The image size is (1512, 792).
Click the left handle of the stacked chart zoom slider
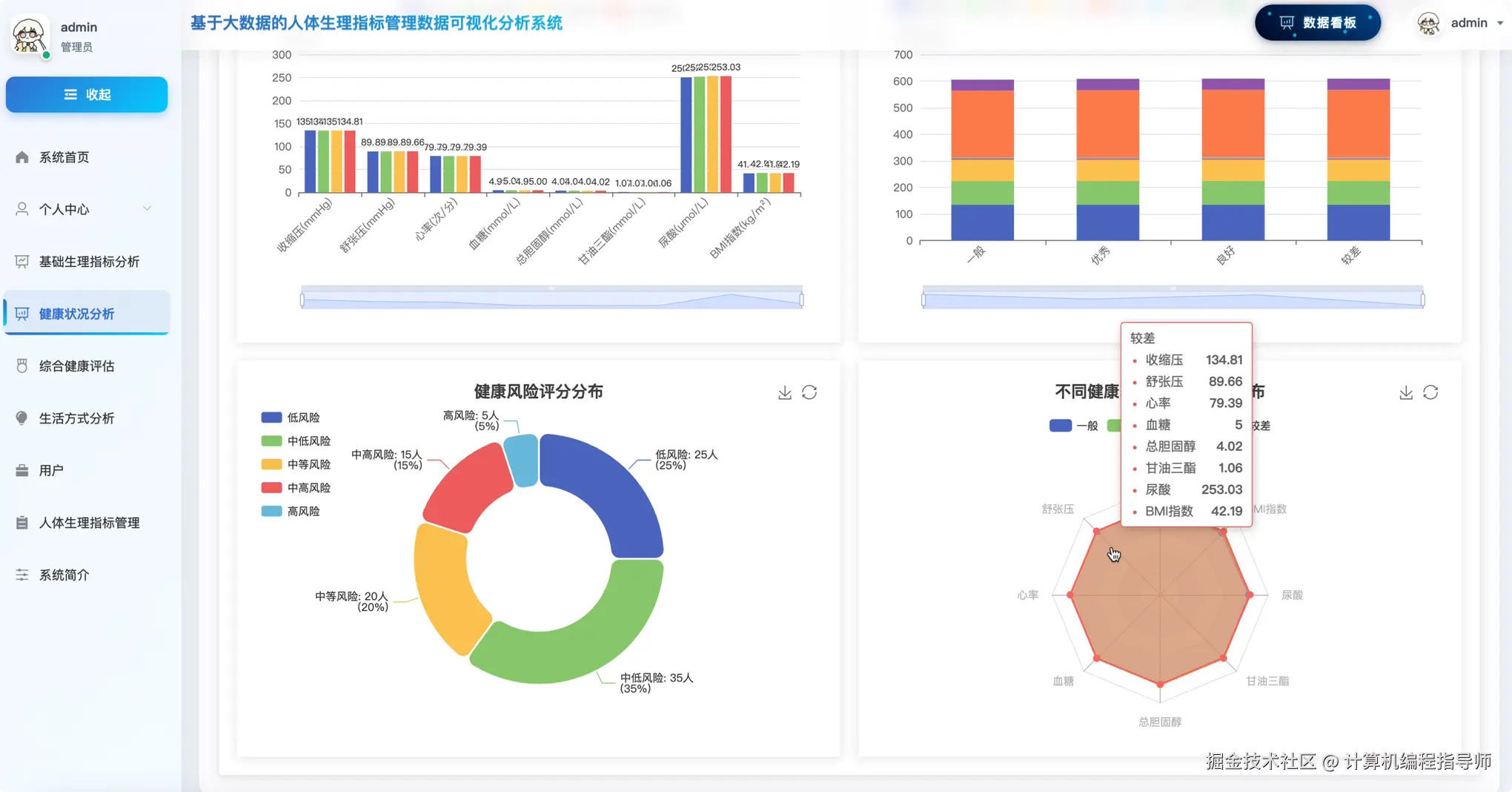(924, 300)
